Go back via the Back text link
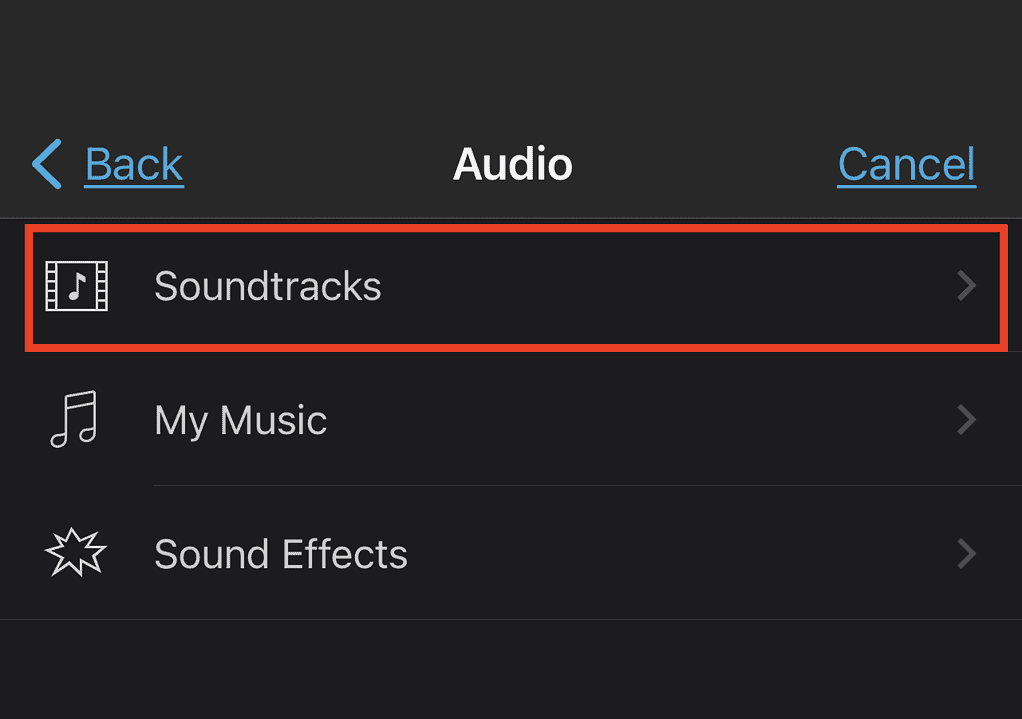Image resolution: width=1022 pixels, height=719 pixels. pos(134,164)
